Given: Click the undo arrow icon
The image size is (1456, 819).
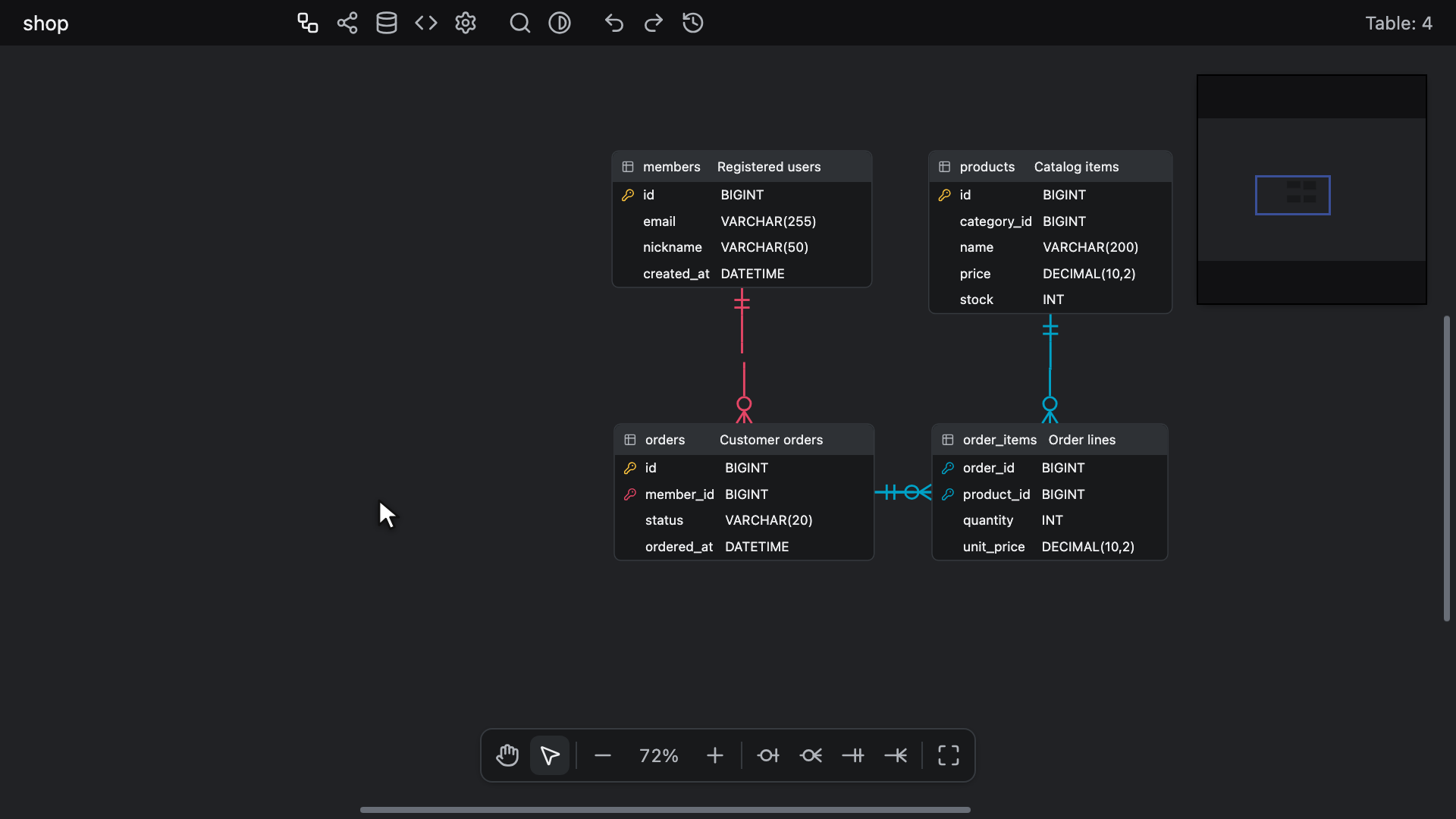Looking at the screenshot, I should 614,23.
